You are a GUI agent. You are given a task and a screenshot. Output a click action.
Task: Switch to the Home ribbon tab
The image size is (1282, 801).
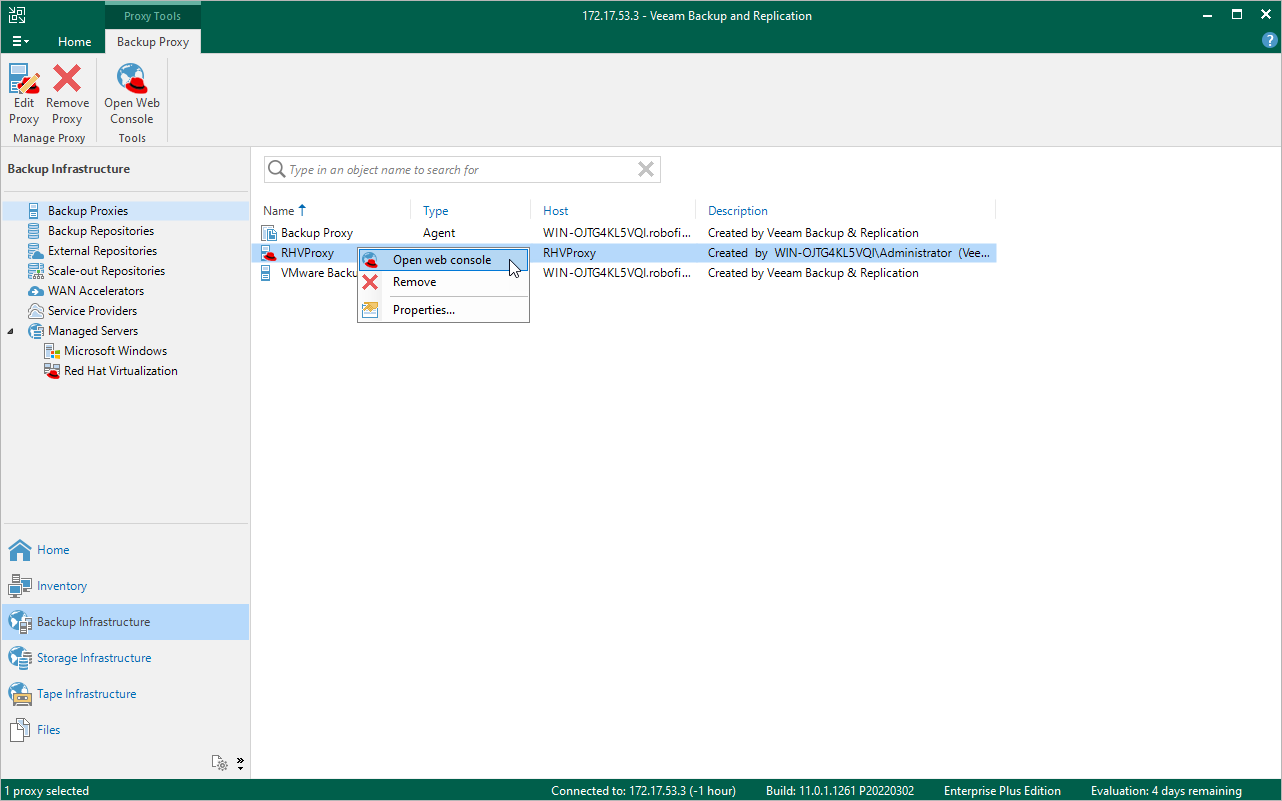[x=74, y=42]
